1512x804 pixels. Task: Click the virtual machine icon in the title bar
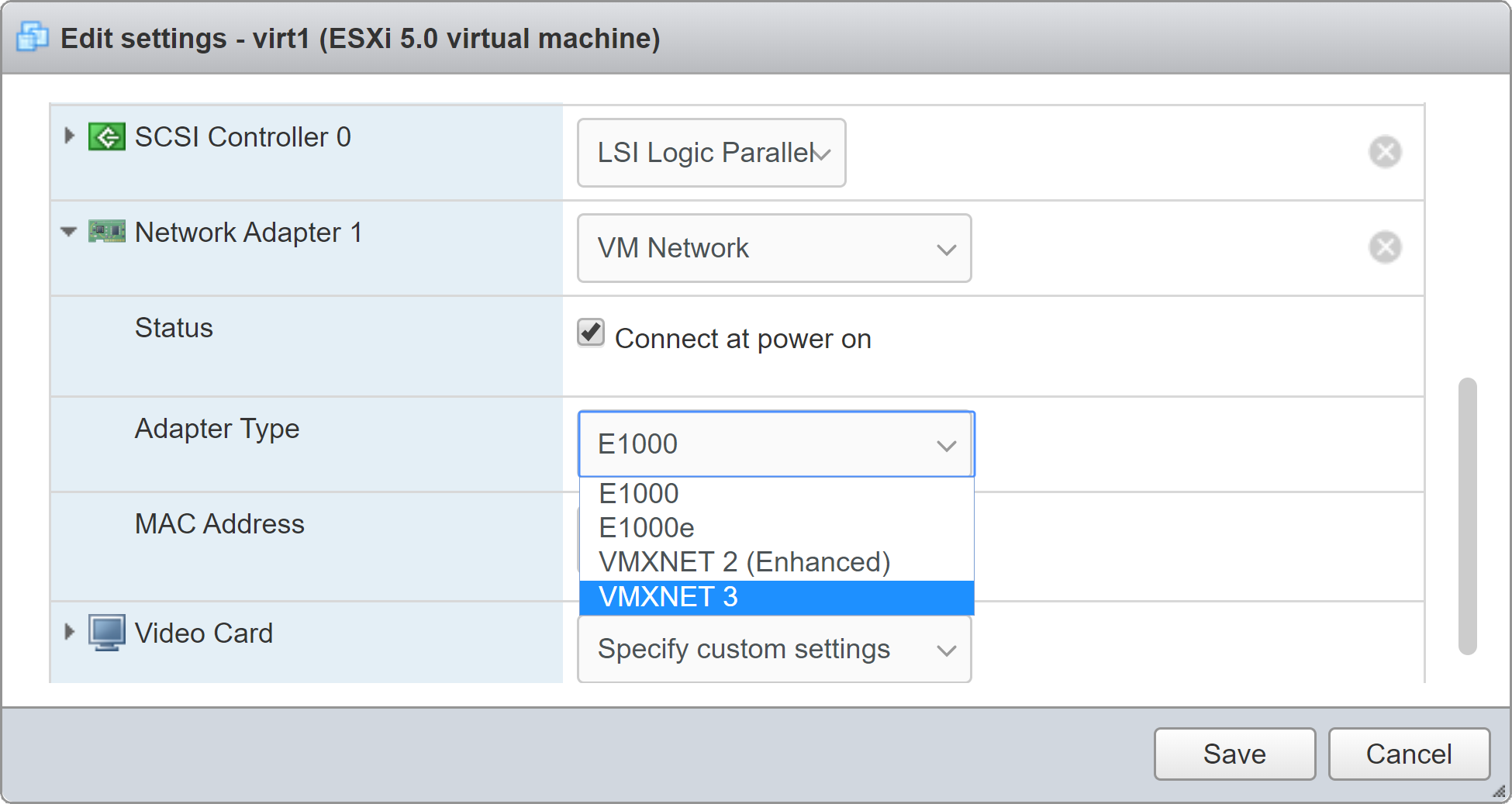pyautogui.click(x=32, y=36)
